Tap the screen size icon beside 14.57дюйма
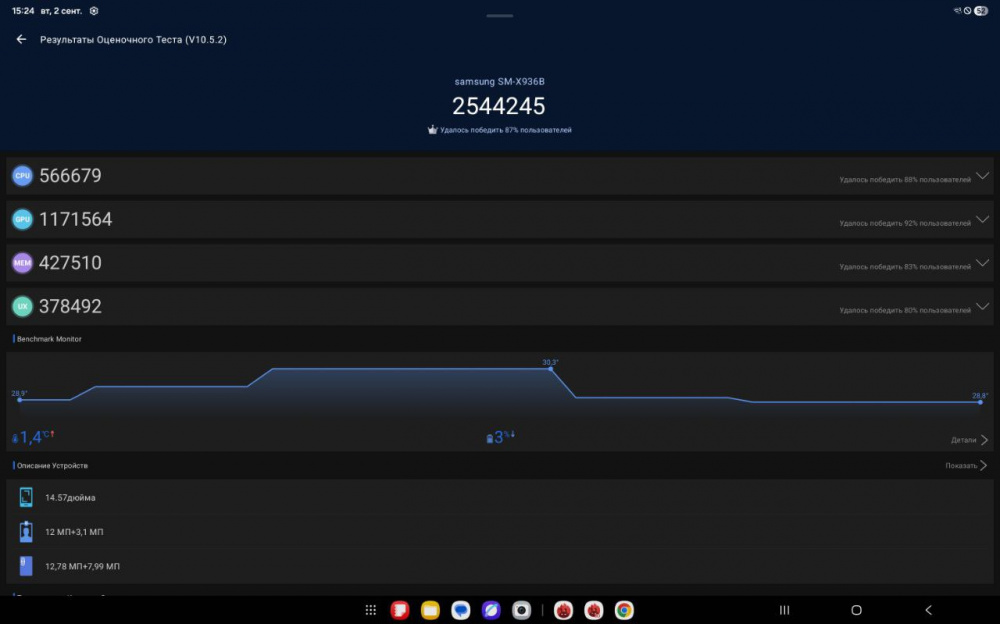This screenshot has width=1000, height=624. tap(26, 497)
